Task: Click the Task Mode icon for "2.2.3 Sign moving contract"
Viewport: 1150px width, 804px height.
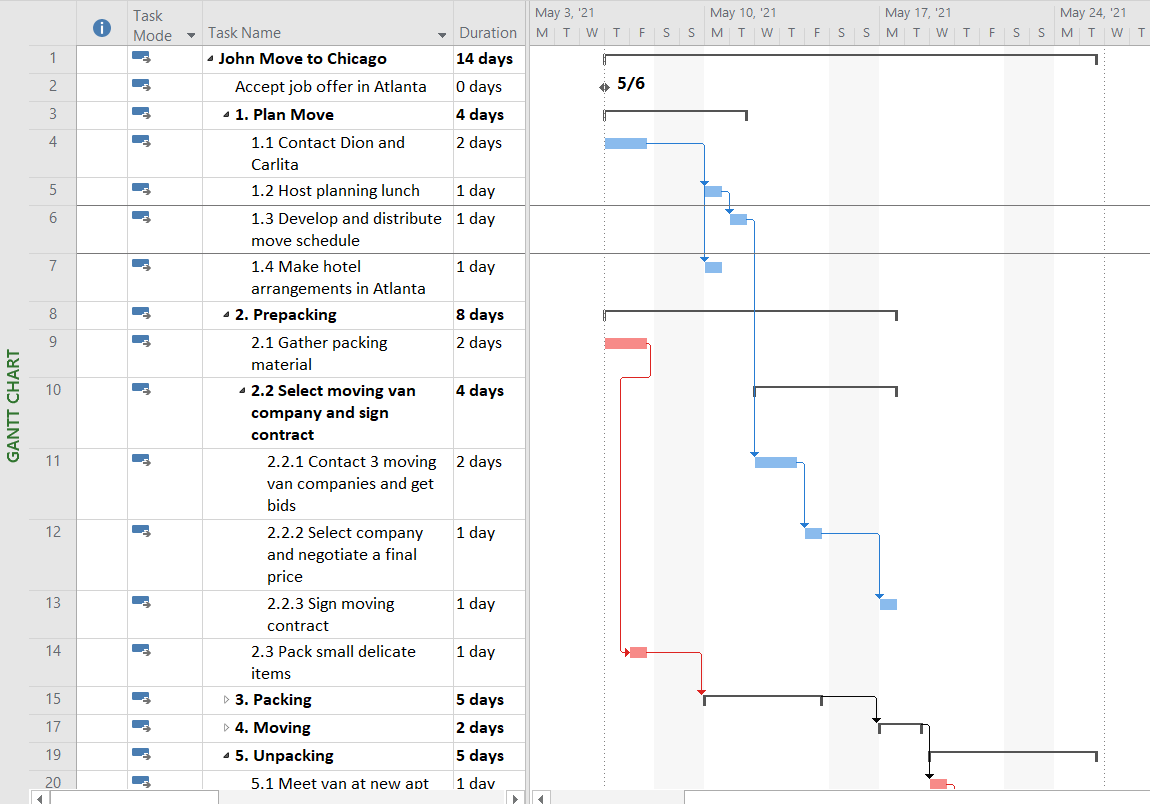Action: 140,603
